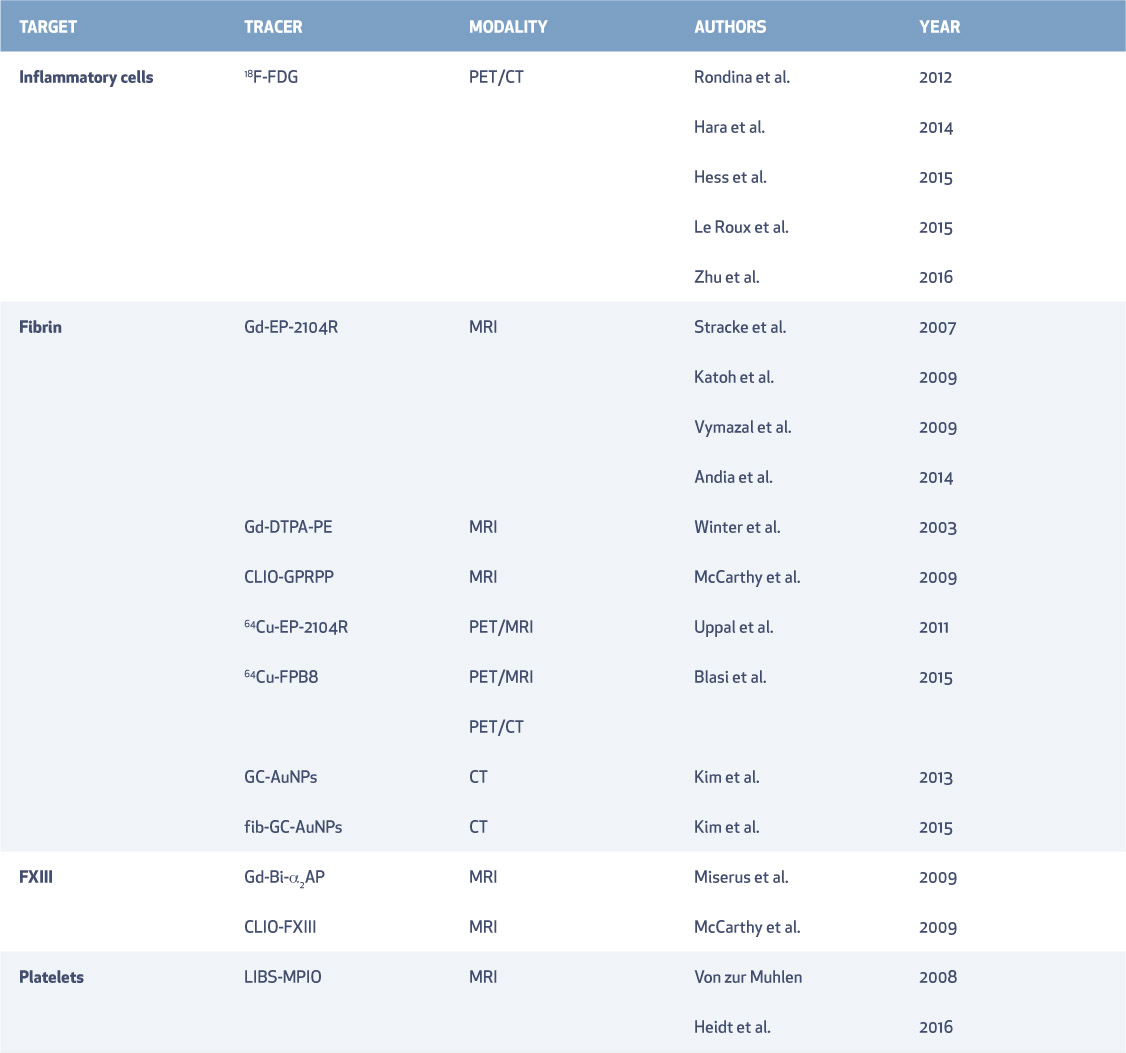Click the LIBS-MPIO tracer cell
1126x1053 pixels.
click(283, 977)
